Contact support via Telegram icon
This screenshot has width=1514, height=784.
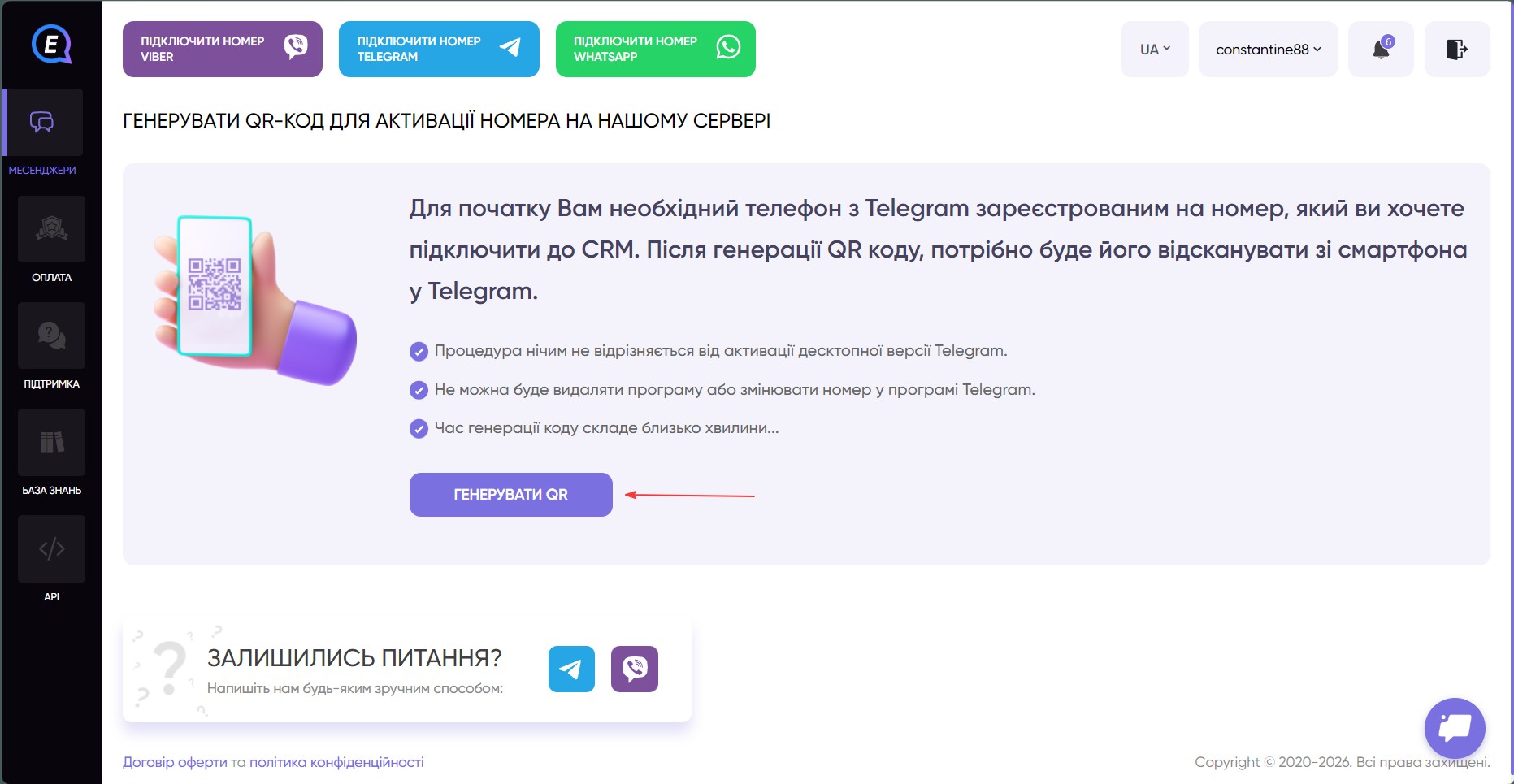pos(571,669)
